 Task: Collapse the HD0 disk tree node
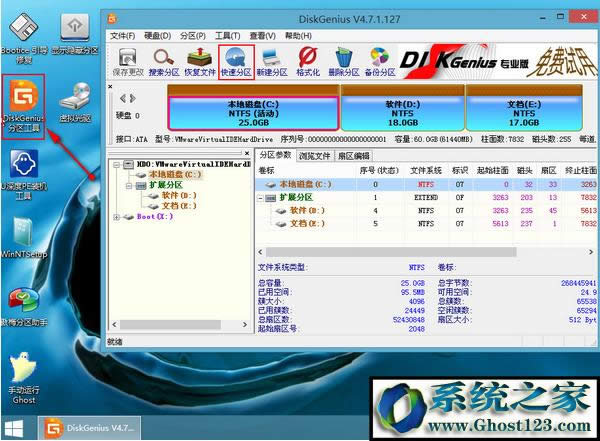pyautogui.click(x=116, y=163)
